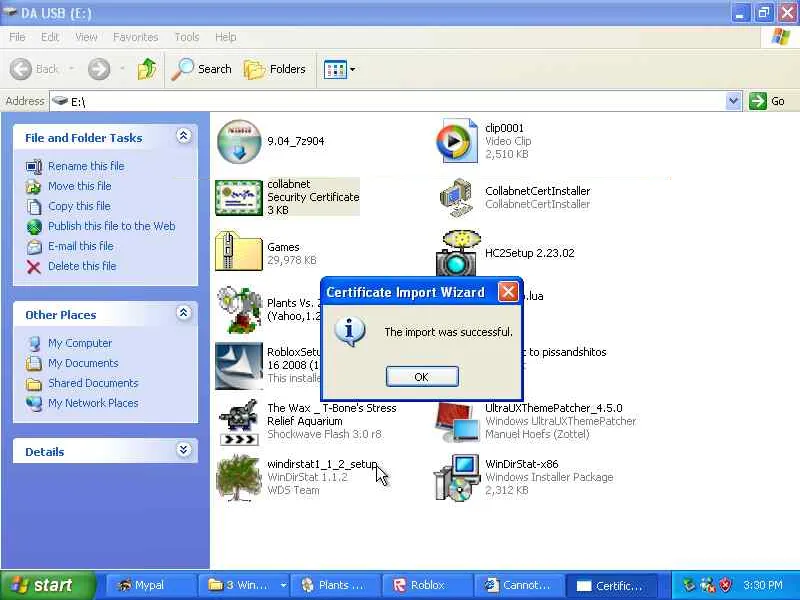Select the Games zipped folder icon
800x600 pixels.
[239, 251]
